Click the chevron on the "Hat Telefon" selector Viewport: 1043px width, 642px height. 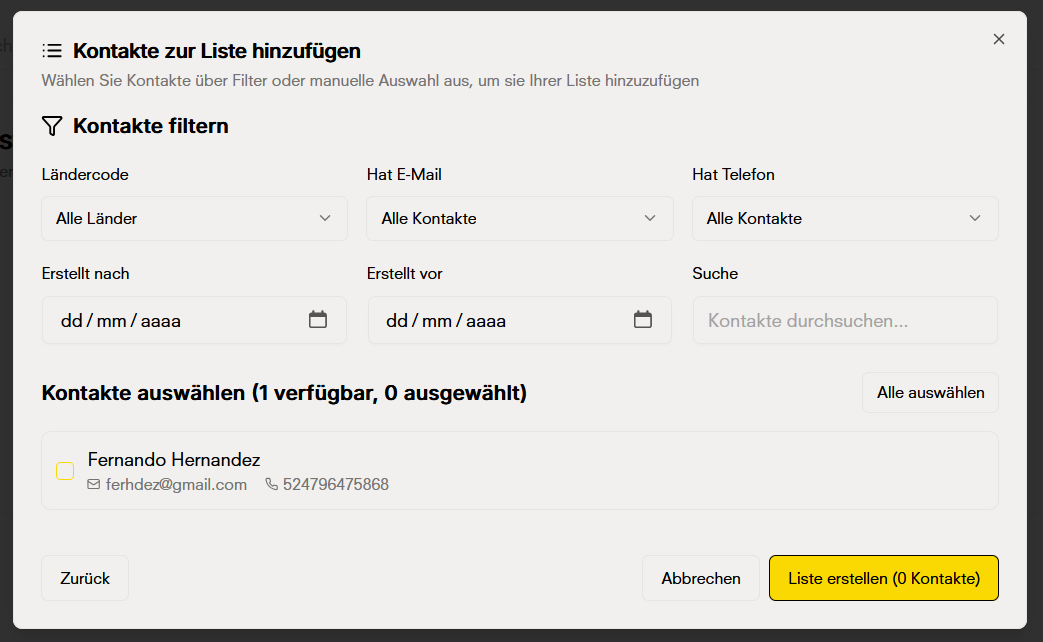[x=975, y=218]
